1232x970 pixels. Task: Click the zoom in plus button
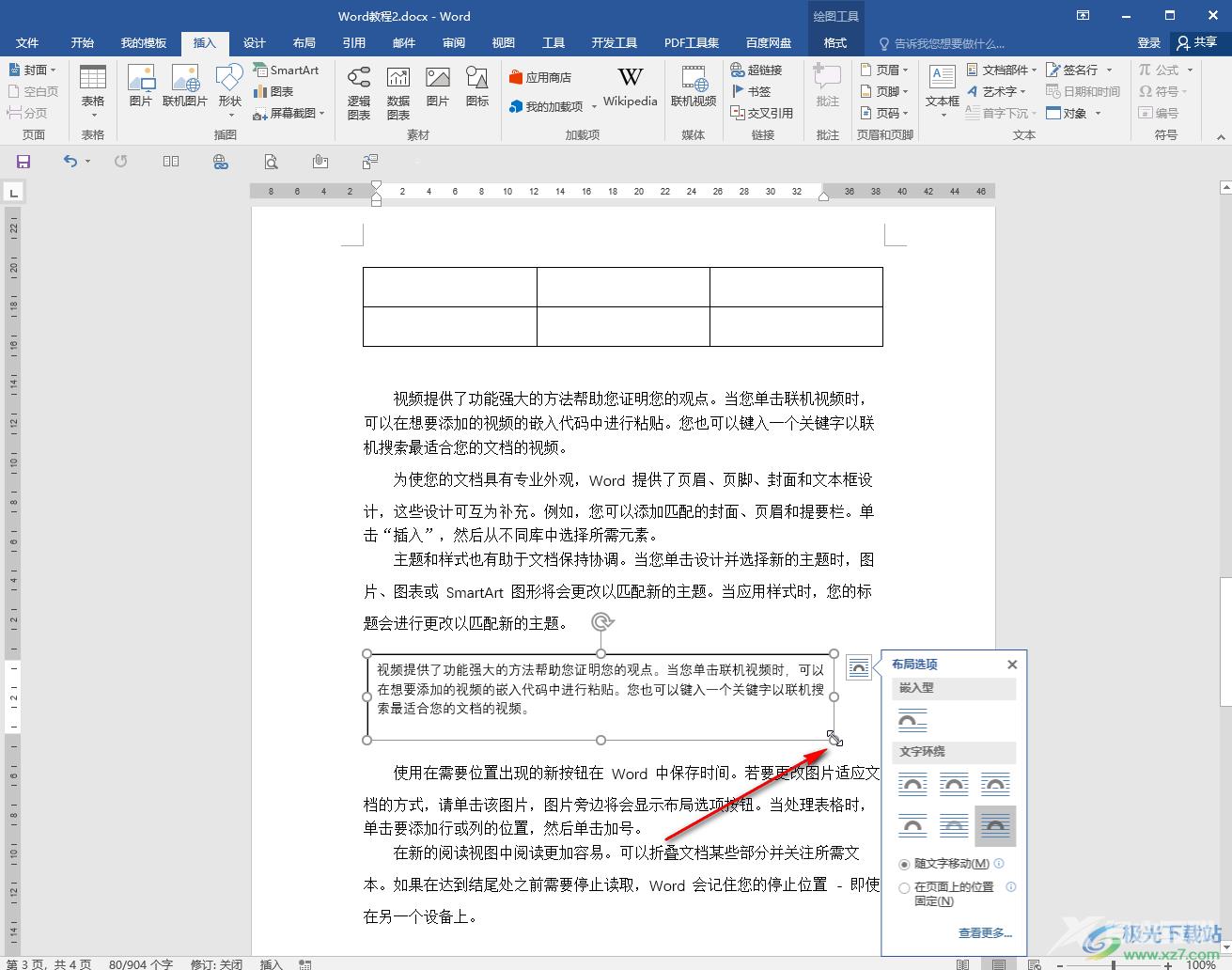tap(1168, 964)
